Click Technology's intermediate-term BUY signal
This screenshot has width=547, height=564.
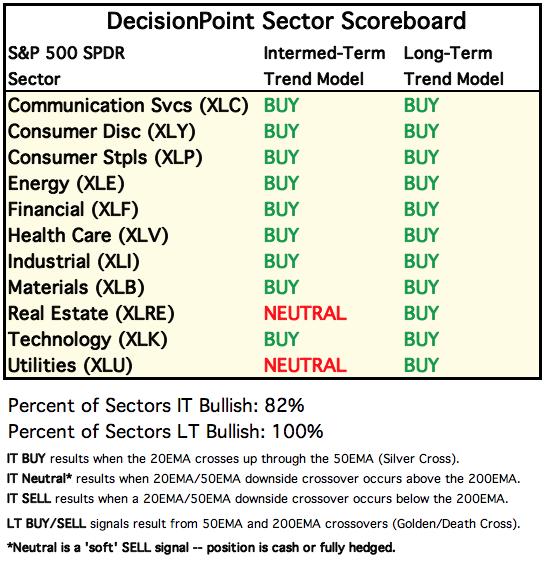point(281,340)
